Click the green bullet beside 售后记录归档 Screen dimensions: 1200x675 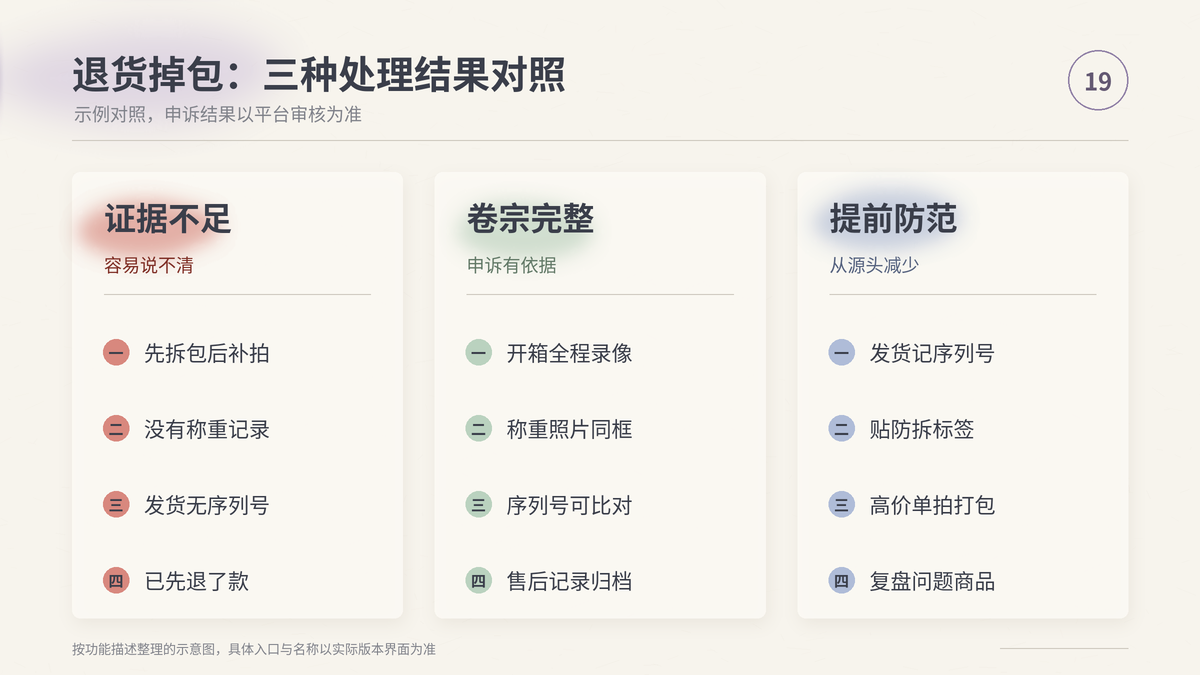coord(479,581)
